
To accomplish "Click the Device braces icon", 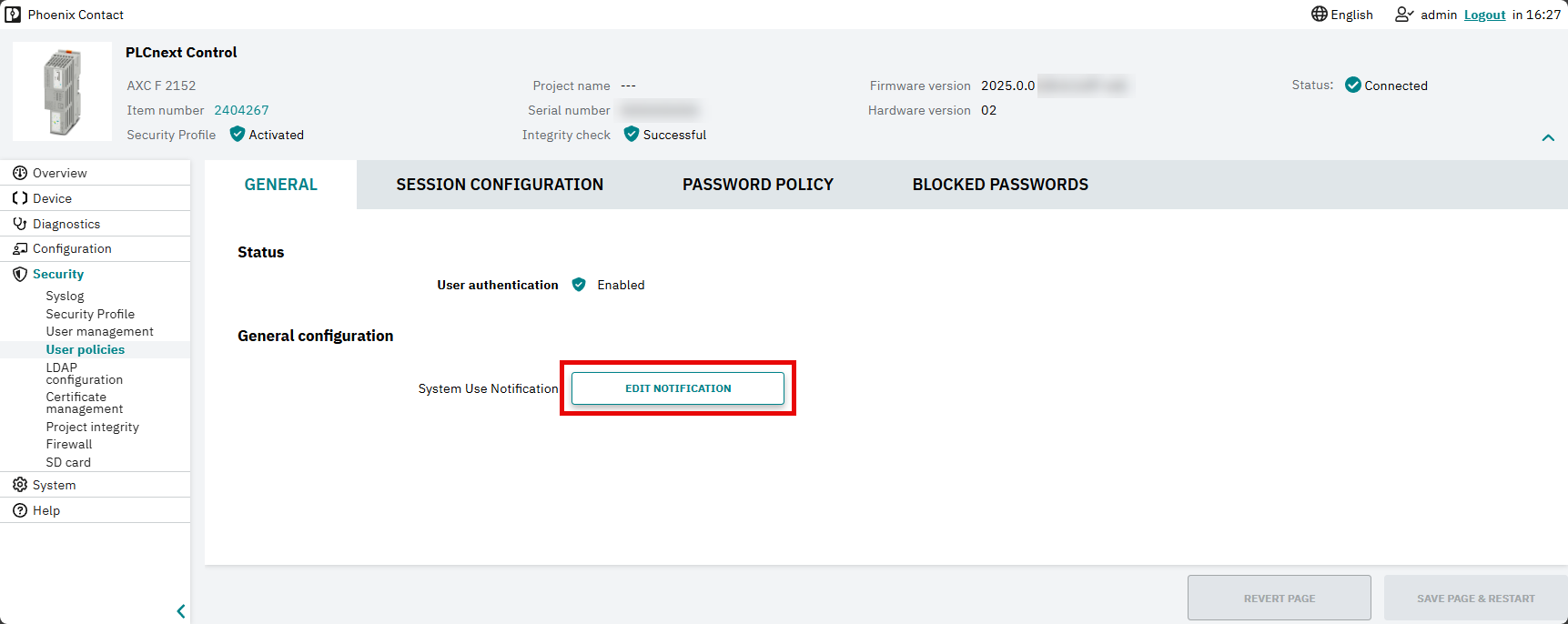I will 20,198.
